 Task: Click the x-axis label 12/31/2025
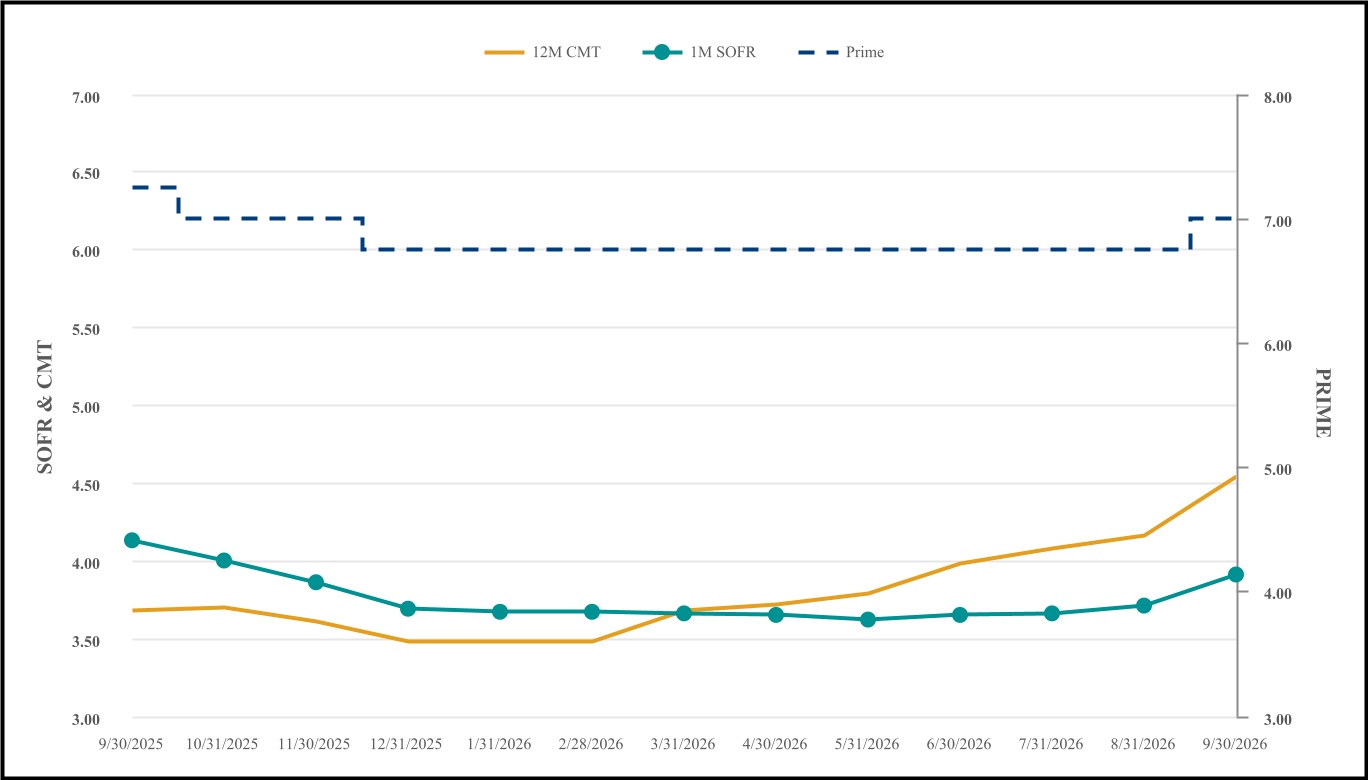tap(406, 744)
